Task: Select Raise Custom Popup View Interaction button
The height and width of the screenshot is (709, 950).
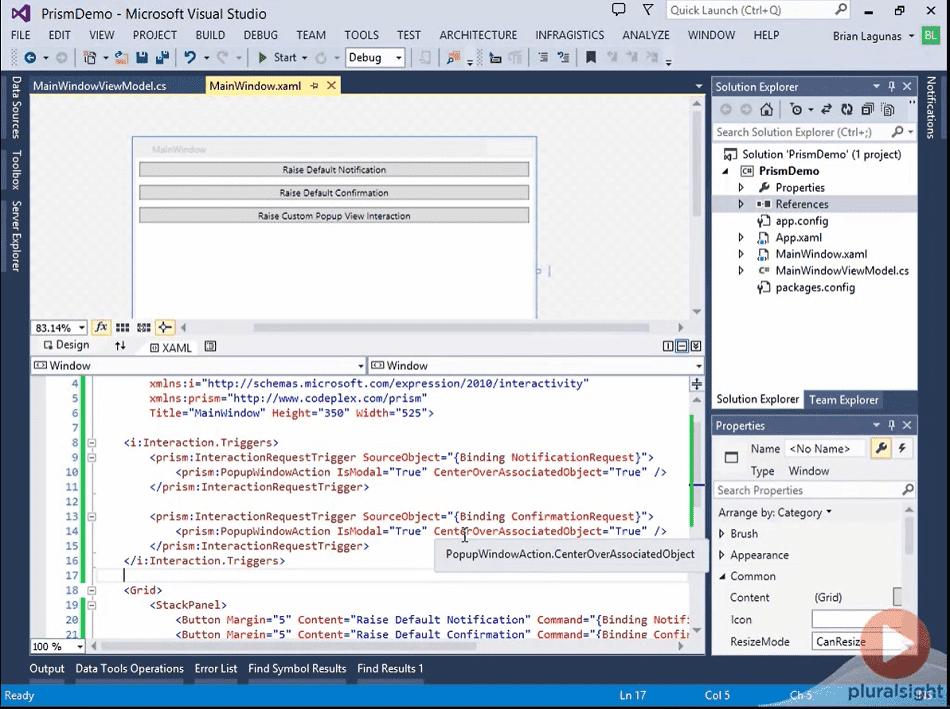Action: (x=334, y=216)
